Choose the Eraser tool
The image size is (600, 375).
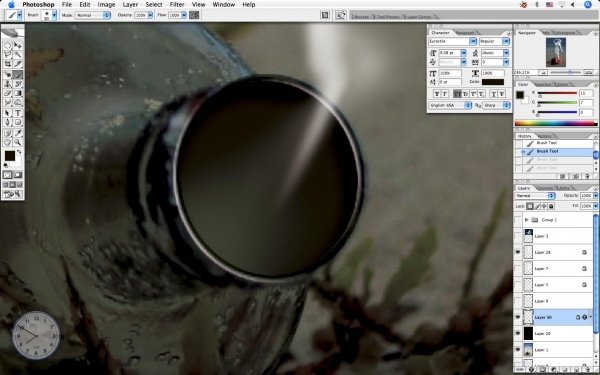click(7, 93)
